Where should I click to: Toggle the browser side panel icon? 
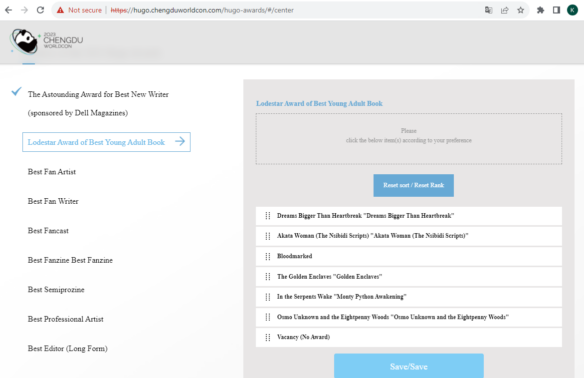click(556, 10)
